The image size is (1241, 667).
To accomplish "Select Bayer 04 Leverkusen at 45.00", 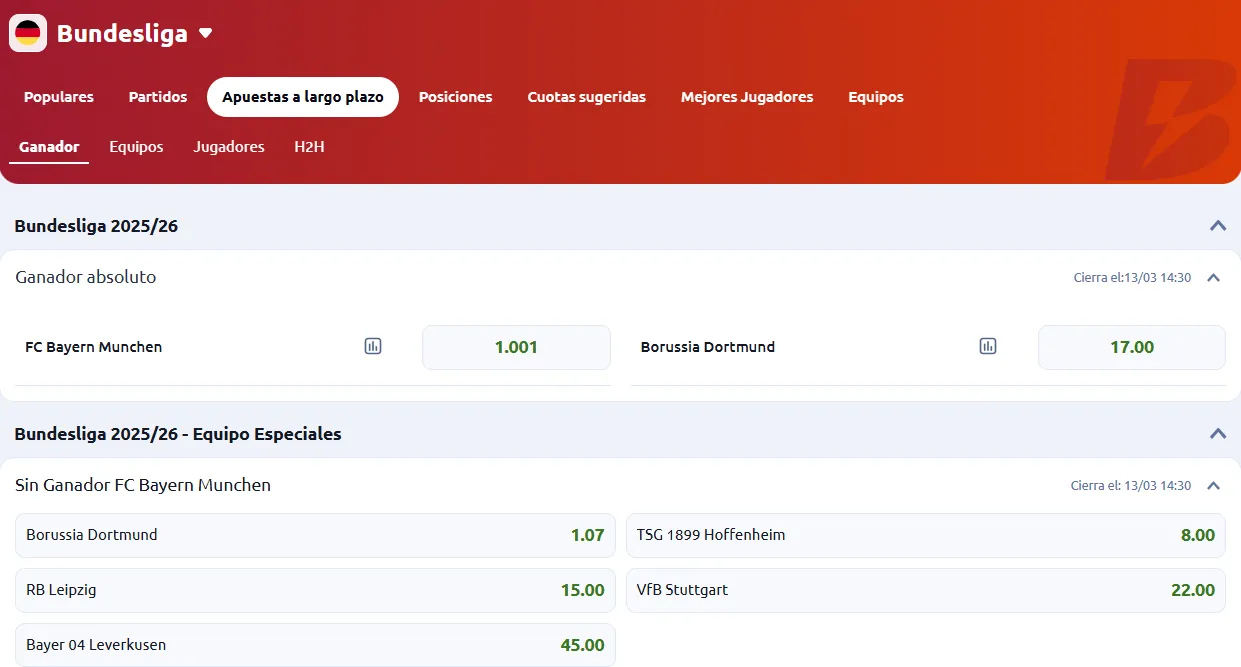I will click(x=315, y=645).
